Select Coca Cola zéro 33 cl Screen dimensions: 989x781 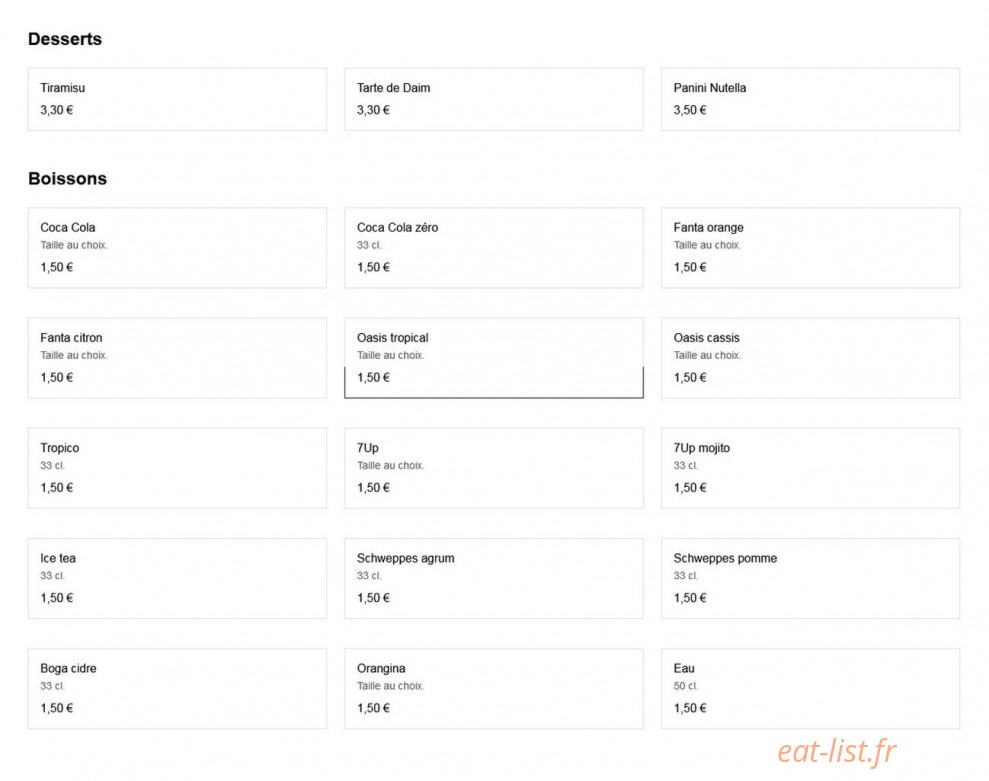point(494,247)
